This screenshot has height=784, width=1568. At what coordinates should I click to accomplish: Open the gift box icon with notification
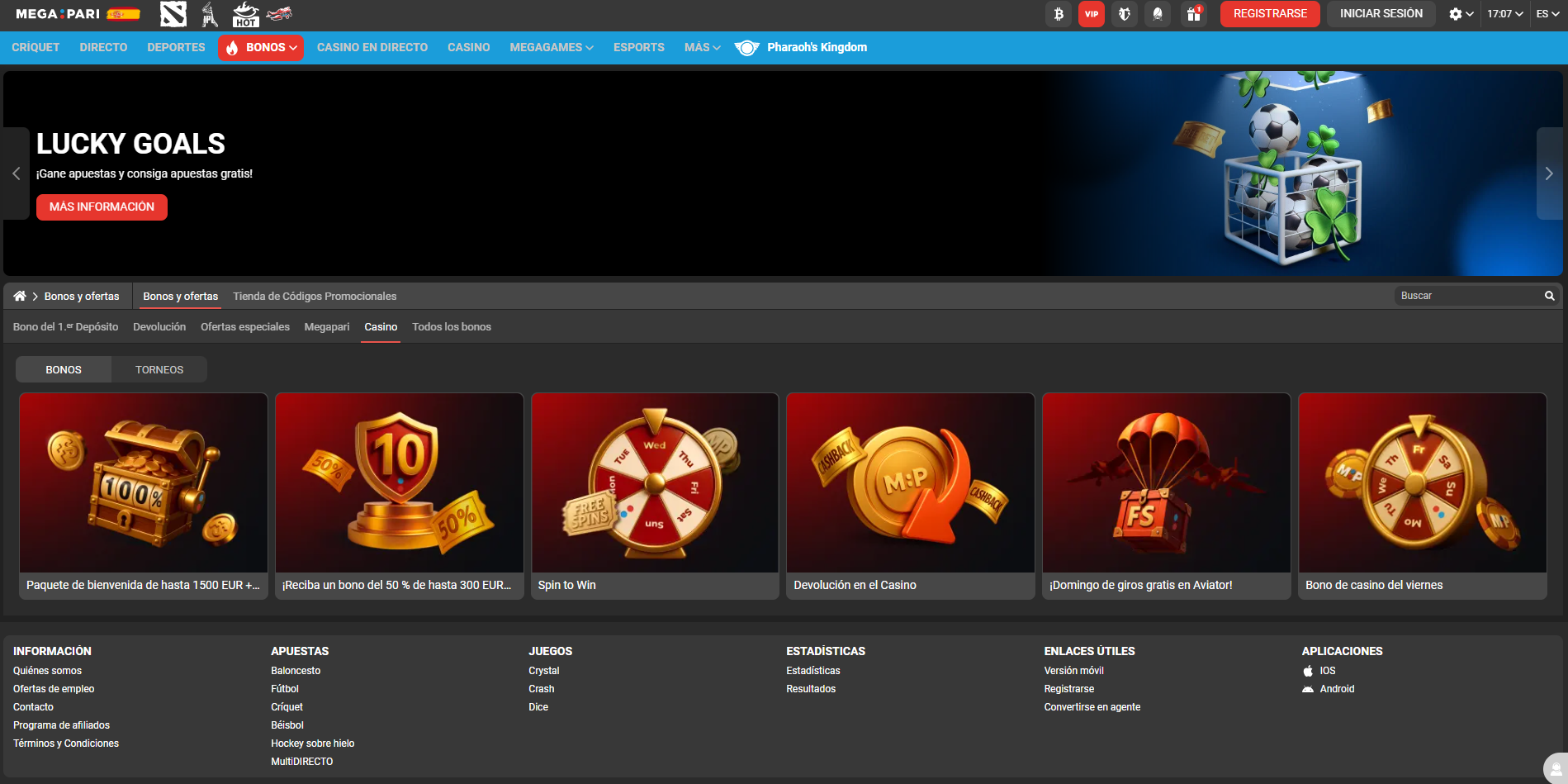click(1194, 14)
